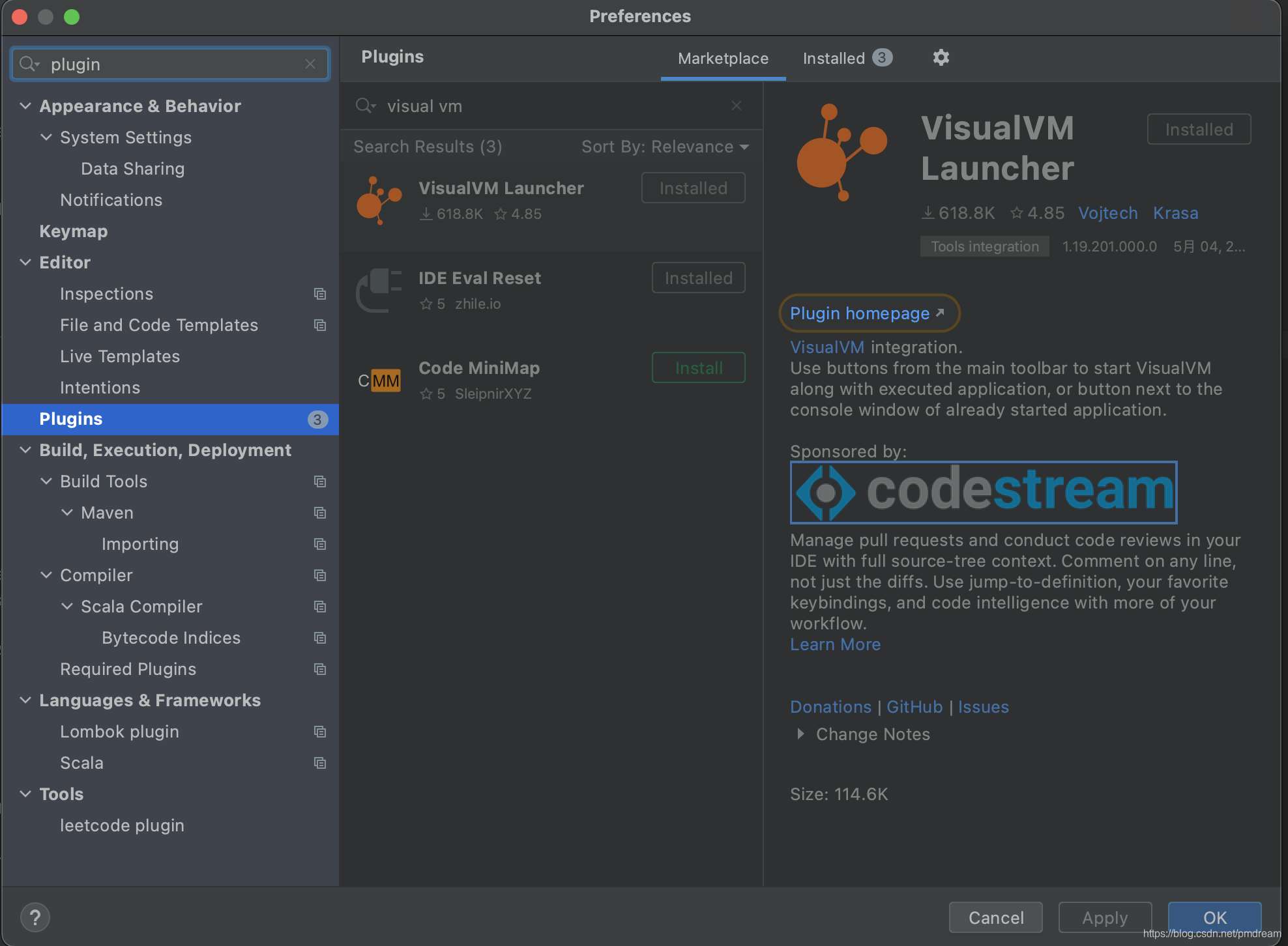Image resolution: width=1288 pixels, height=946 pixels.
Task: Click project-level icon next to Inspections
Action: 319,294
